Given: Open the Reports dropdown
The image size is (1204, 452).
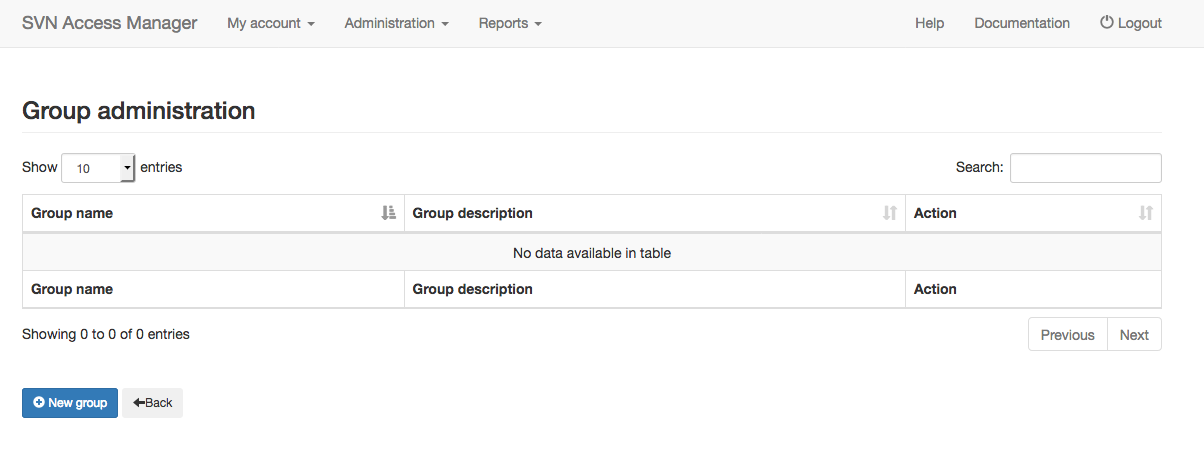Looking at the screenshot, I should 510,23.
